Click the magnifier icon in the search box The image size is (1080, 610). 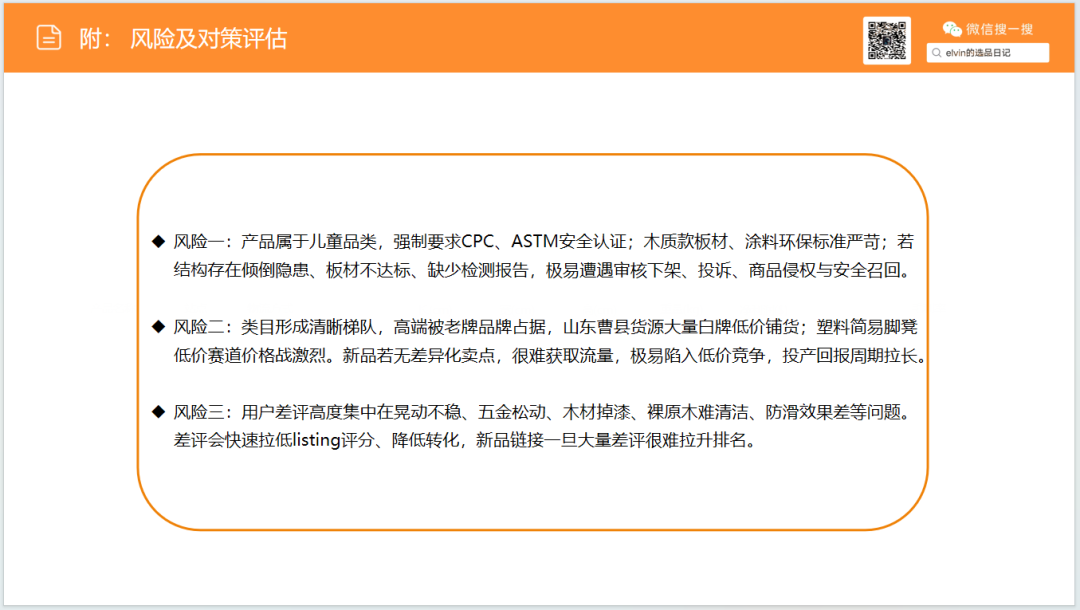(x=937, y=53)
